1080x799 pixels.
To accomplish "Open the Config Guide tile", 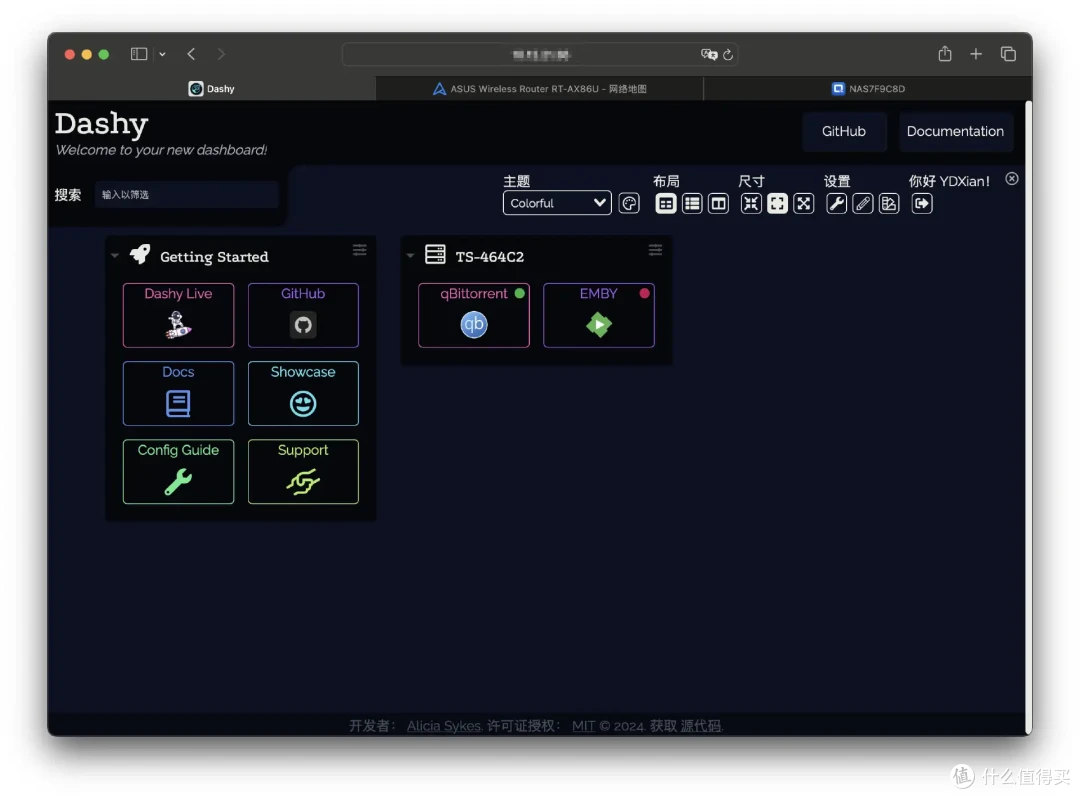I will click(x=178, y=471).
